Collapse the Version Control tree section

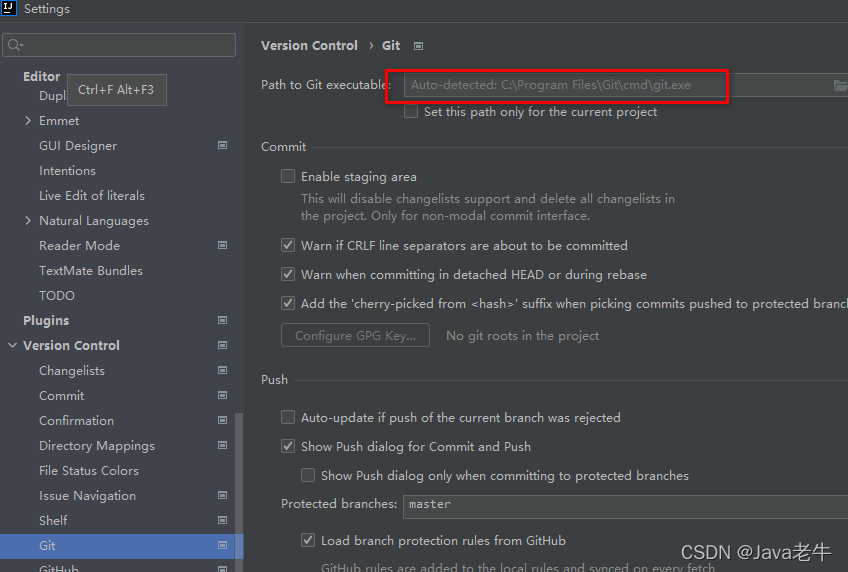click(12, 345)
